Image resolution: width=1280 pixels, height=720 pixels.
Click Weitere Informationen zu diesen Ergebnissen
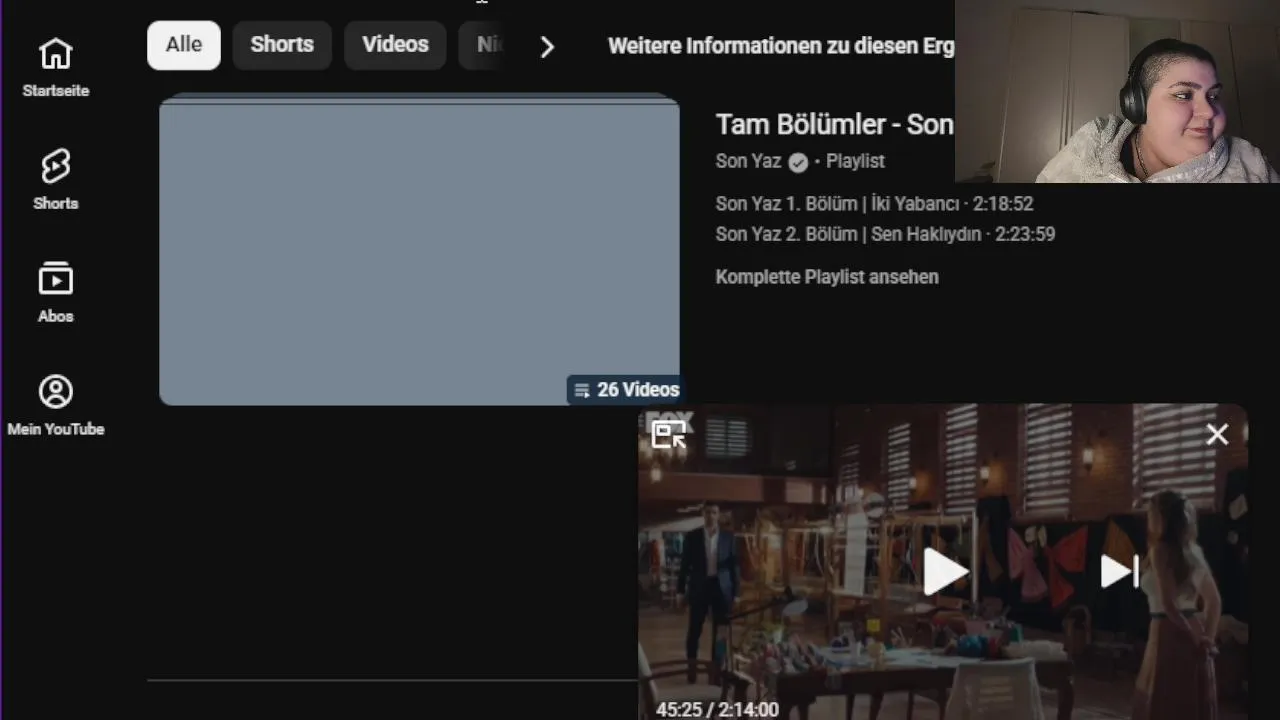pos(781,46)
